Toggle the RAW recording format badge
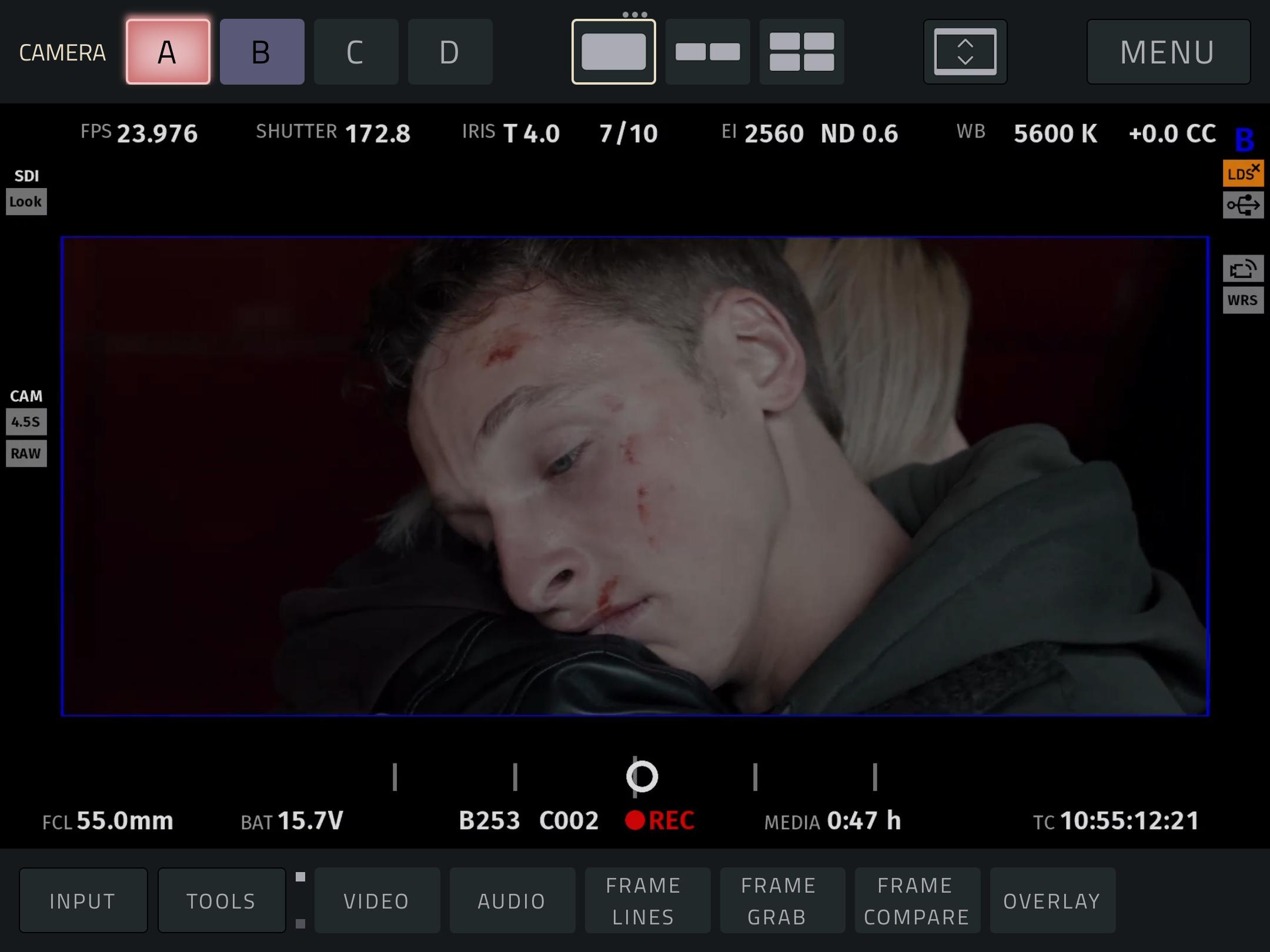Image resolution: width=1270 pixels, height=952 pixels. pyautogui.click(x=26, y=454)
